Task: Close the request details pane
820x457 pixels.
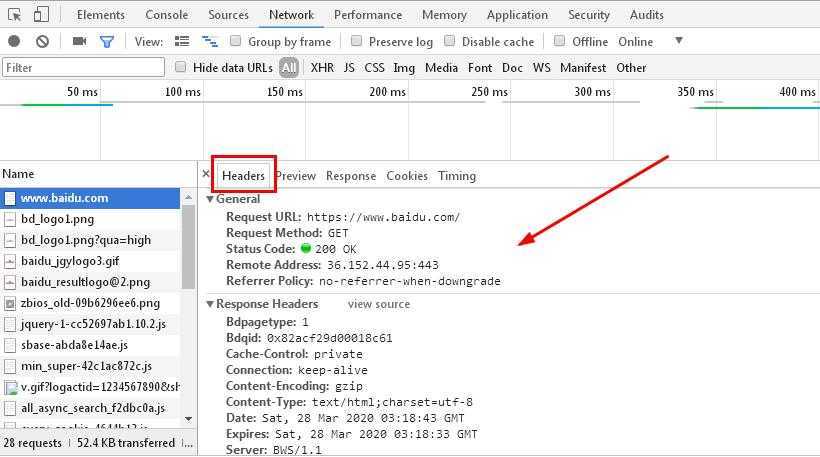Action: (x=206, y=174)
